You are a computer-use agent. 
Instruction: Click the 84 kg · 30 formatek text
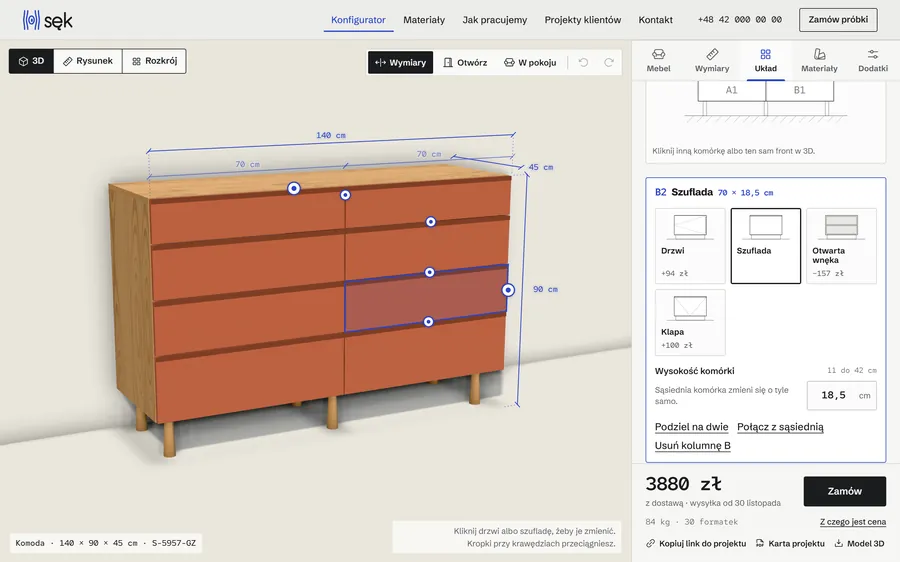pyautogui.click(x=692, y=522)
